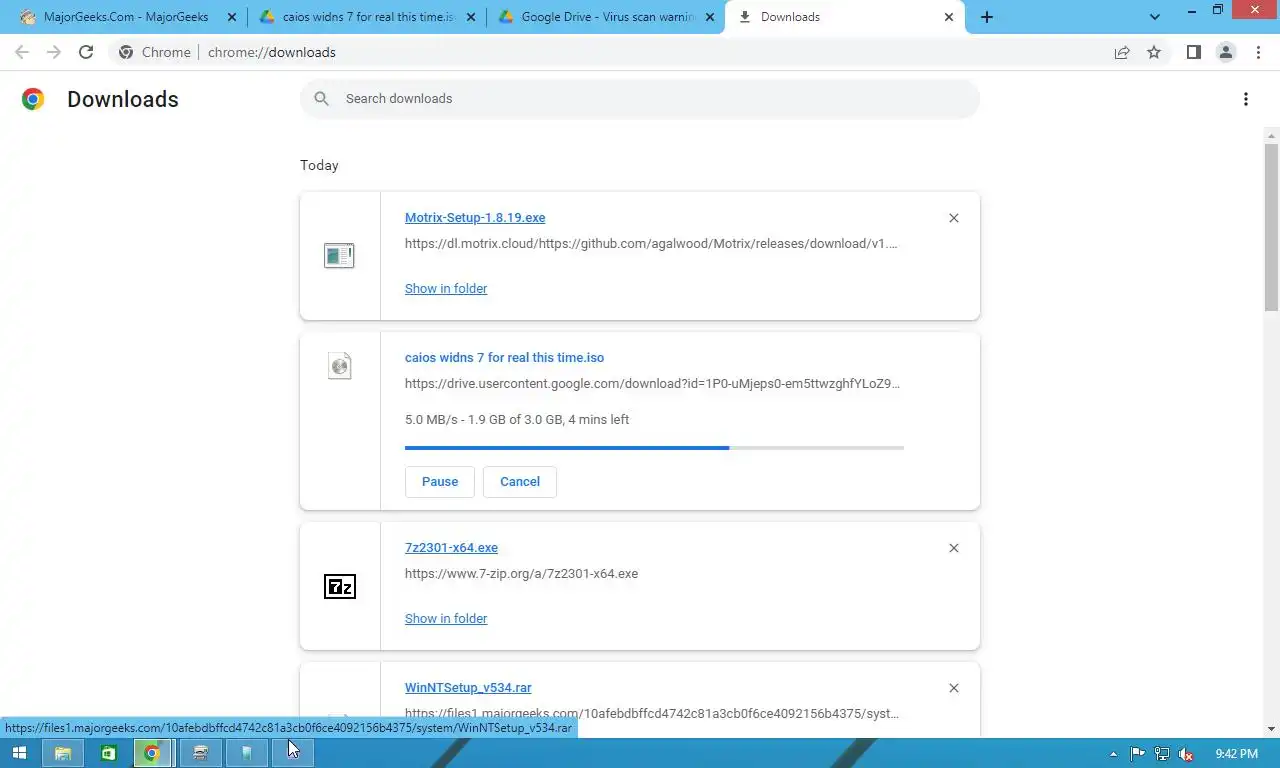Click the muted volume tray icon
1280x768 pixels.
1186,754
